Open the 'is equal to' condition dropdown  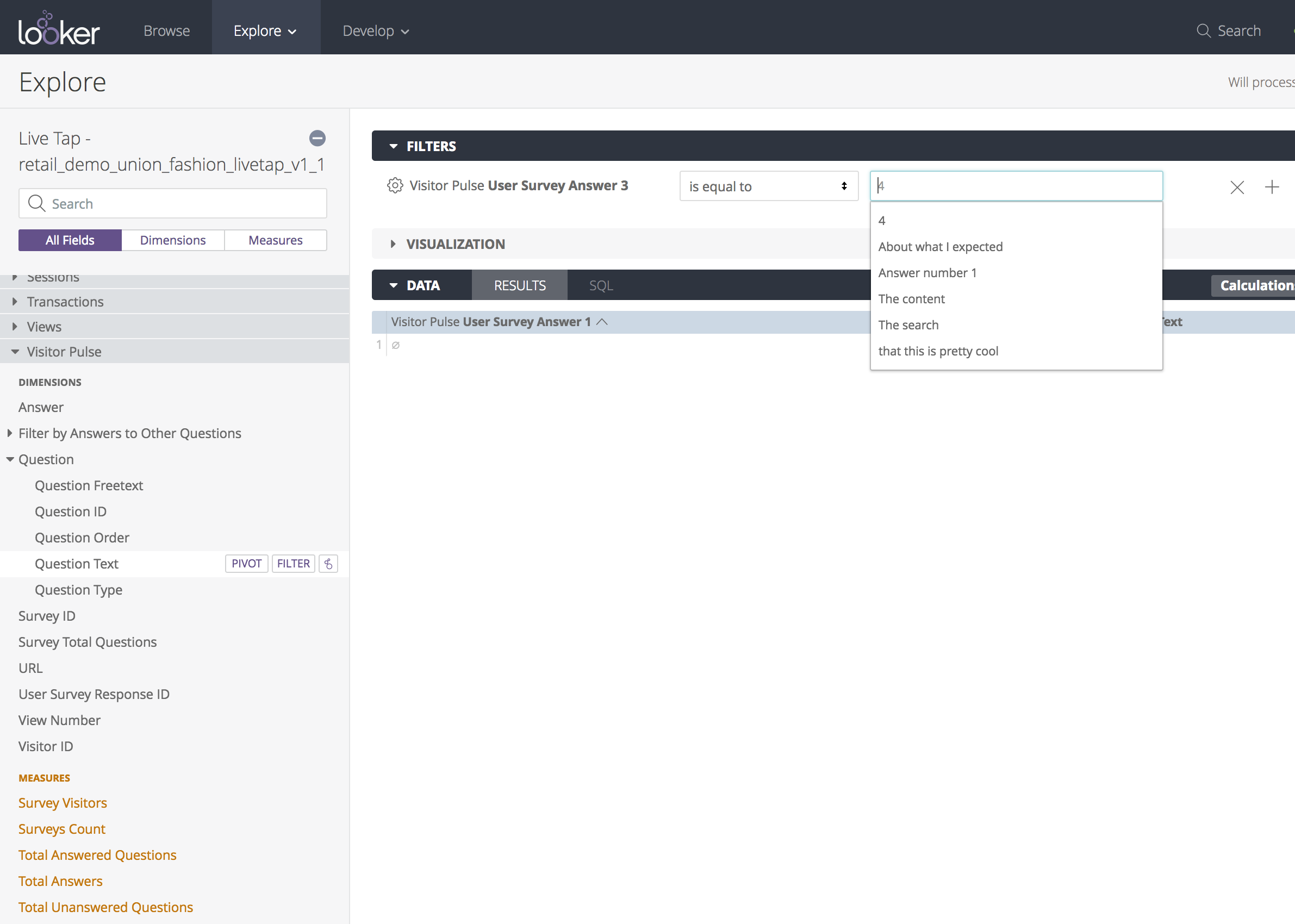pos(769,186)
